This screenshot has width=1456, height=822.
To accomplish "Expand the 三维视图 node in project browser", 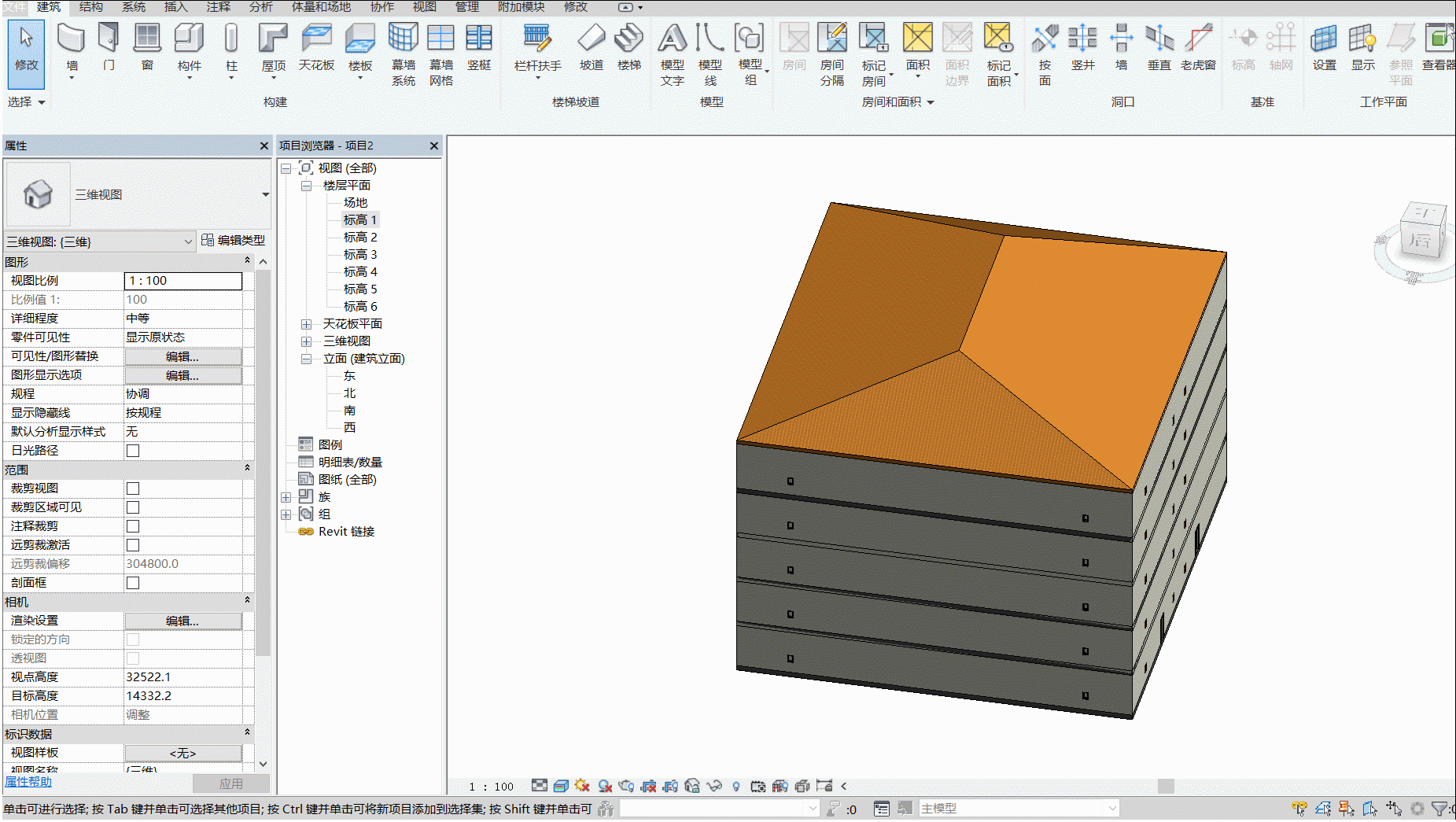I will [306, 341].
